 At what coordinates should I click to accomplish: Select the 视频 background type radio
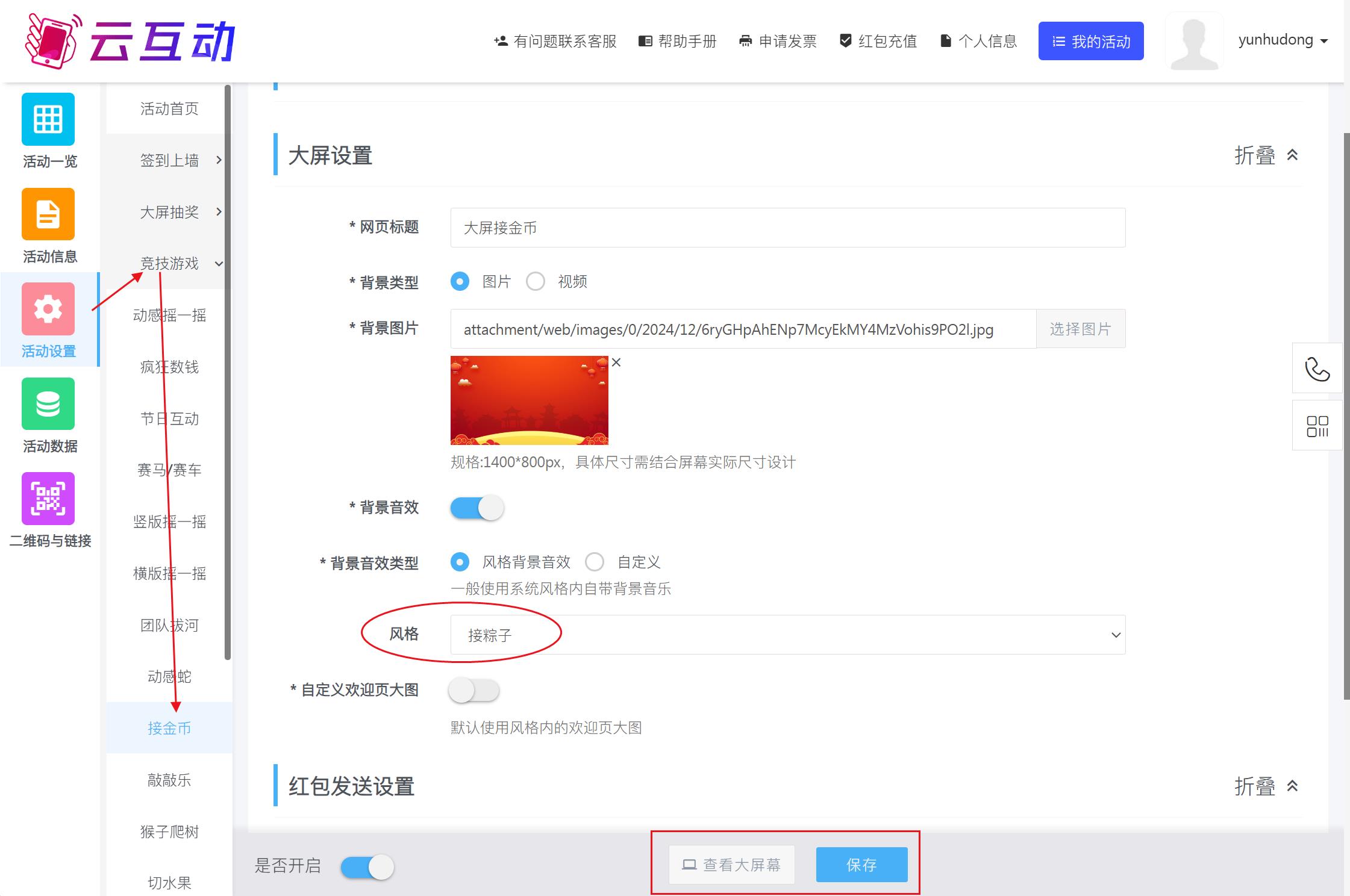click(x=536, y=281)
